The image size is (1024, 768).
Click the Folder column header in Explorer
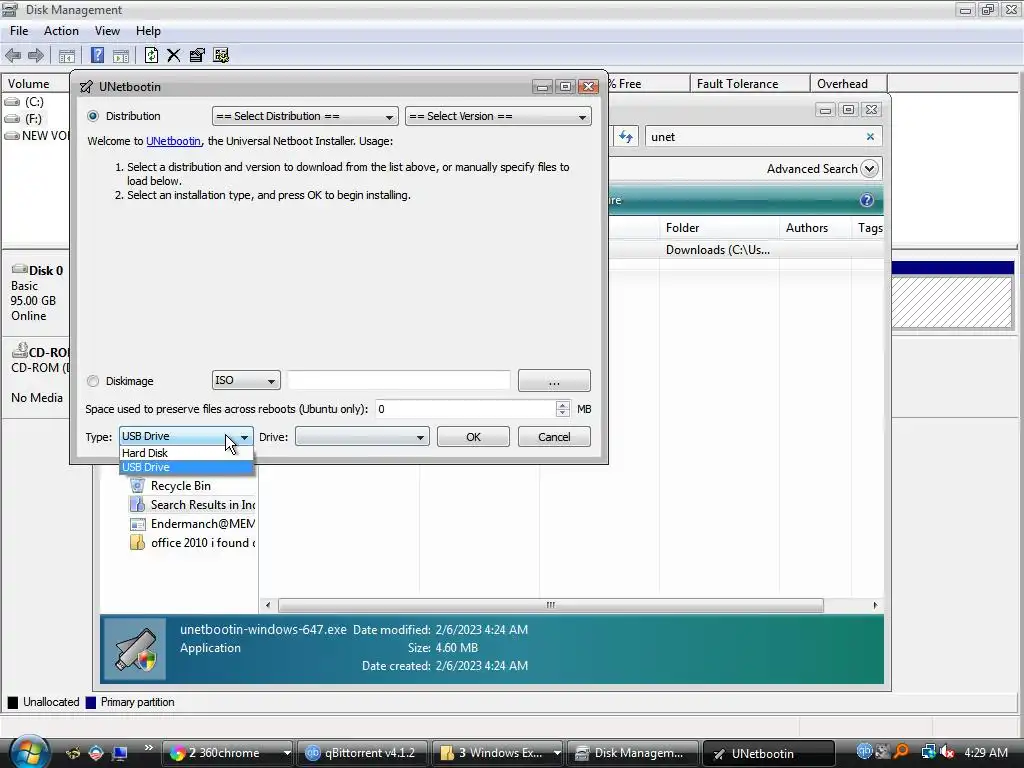719,228
